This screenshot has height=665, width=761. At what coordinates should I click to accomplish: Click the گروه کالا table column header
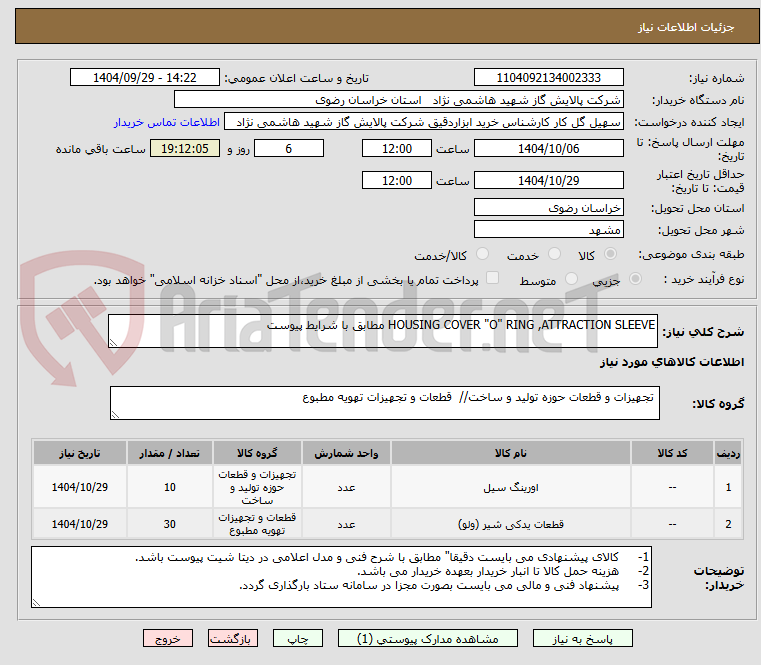[257, 453]
